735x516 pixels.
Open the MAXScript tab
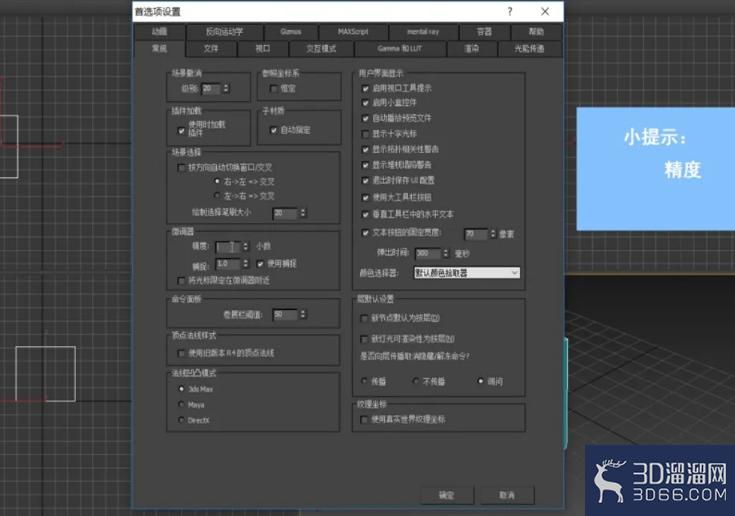pyautogui.click(x=353, y=32)
